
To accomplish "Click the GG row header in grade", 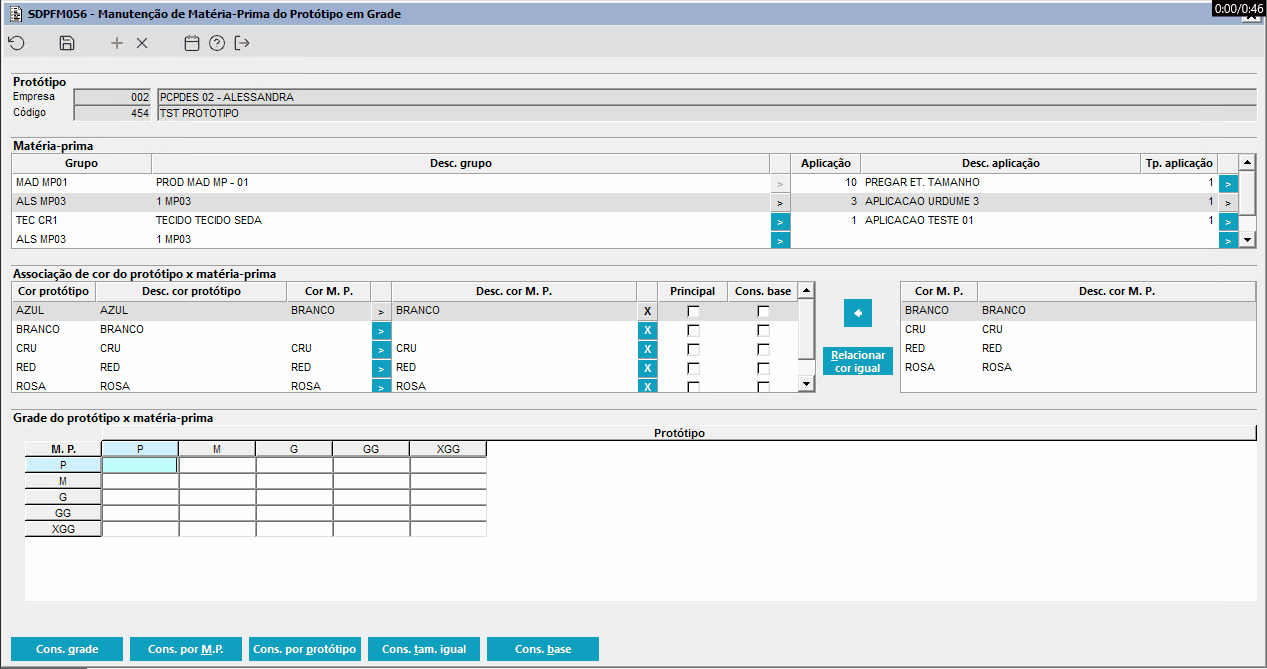I will (63, 513).
